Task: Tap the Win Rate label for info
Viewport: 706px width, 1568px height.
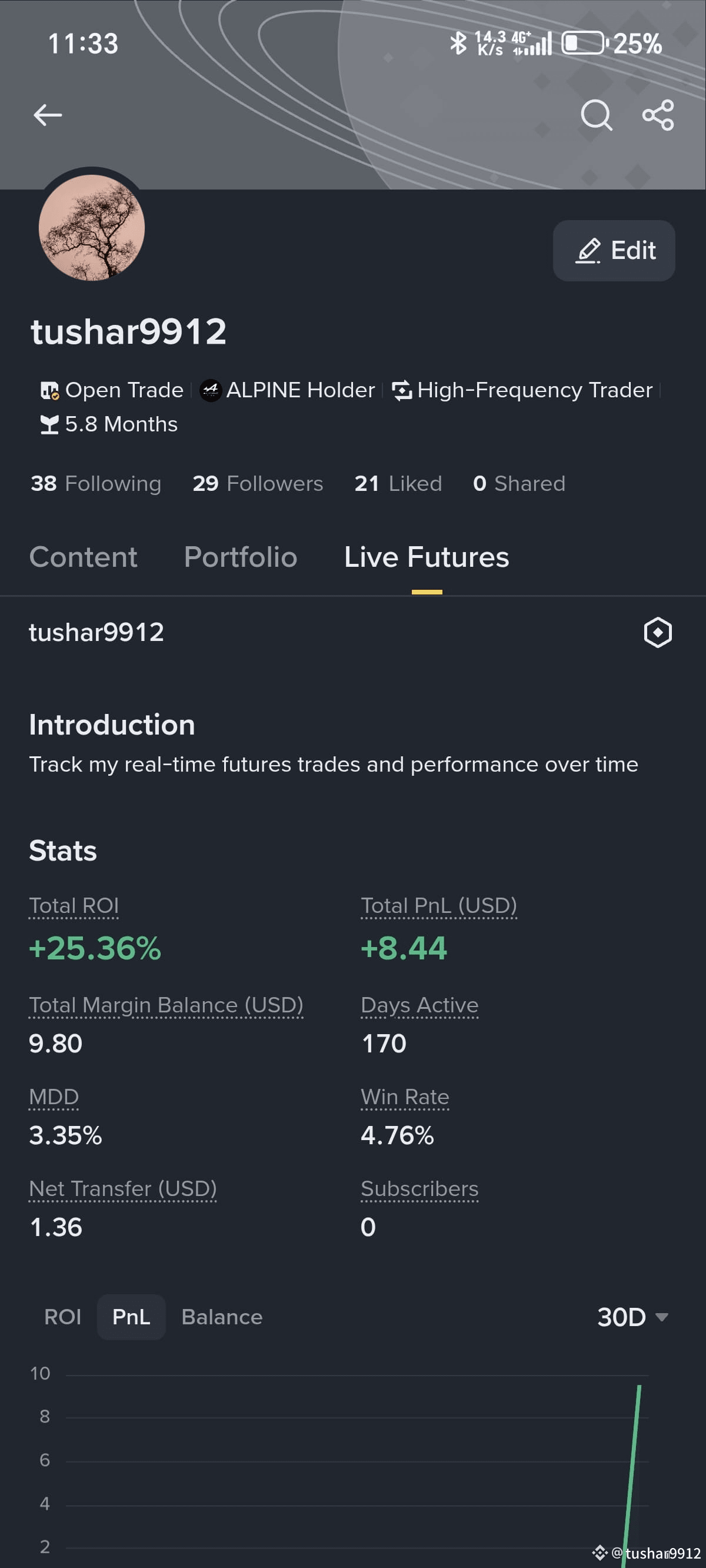Action: (x=405, y=1097)
